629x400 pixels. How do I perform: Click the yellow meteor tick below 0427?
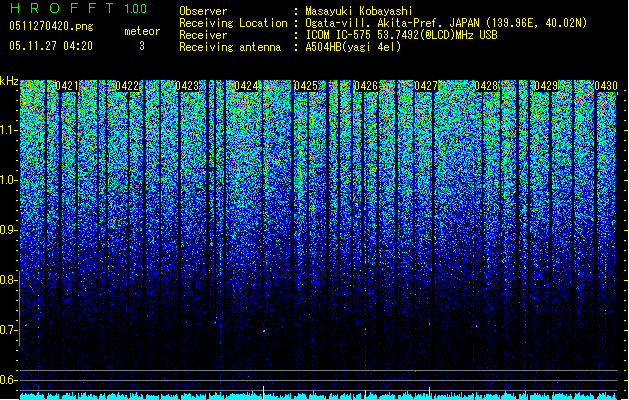tap(429, 393)
